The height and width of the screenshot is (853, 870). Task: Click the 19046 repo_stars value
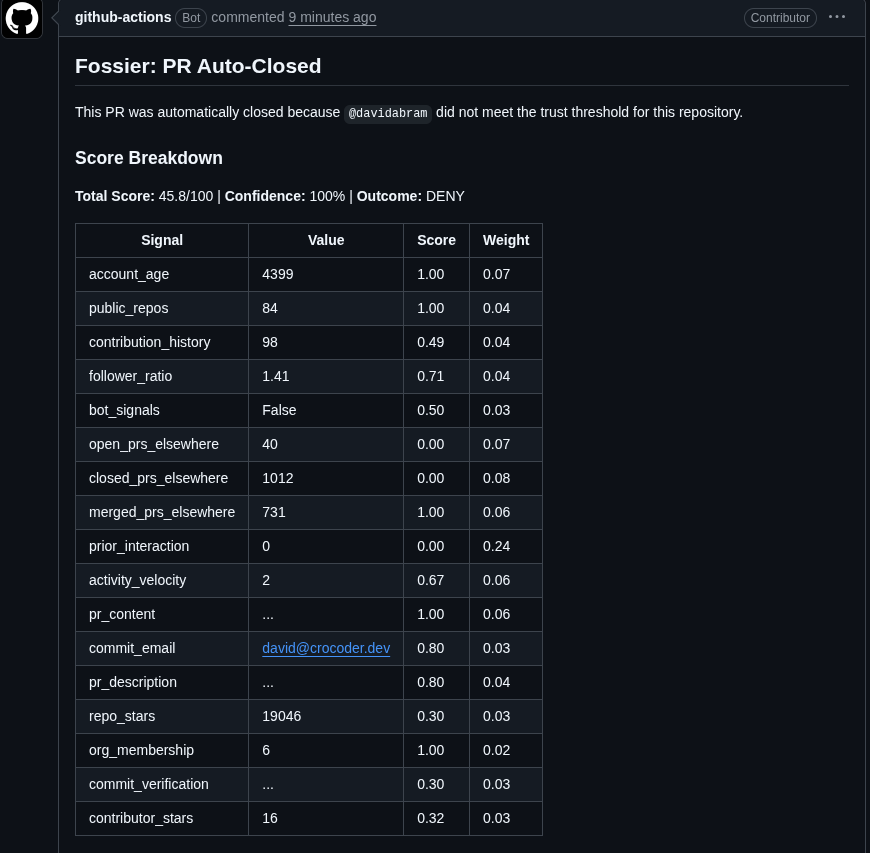point(281,716)
